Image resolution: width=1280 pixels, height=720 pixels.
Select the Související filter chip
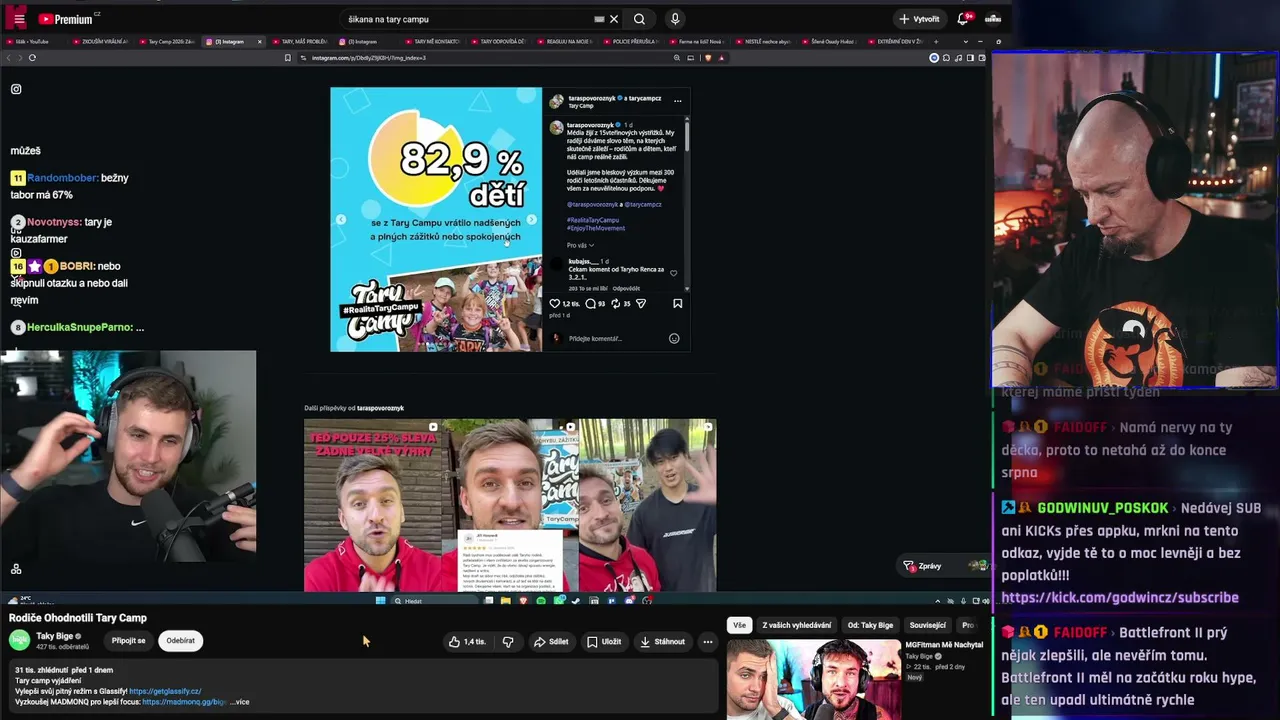coord(928,625)
